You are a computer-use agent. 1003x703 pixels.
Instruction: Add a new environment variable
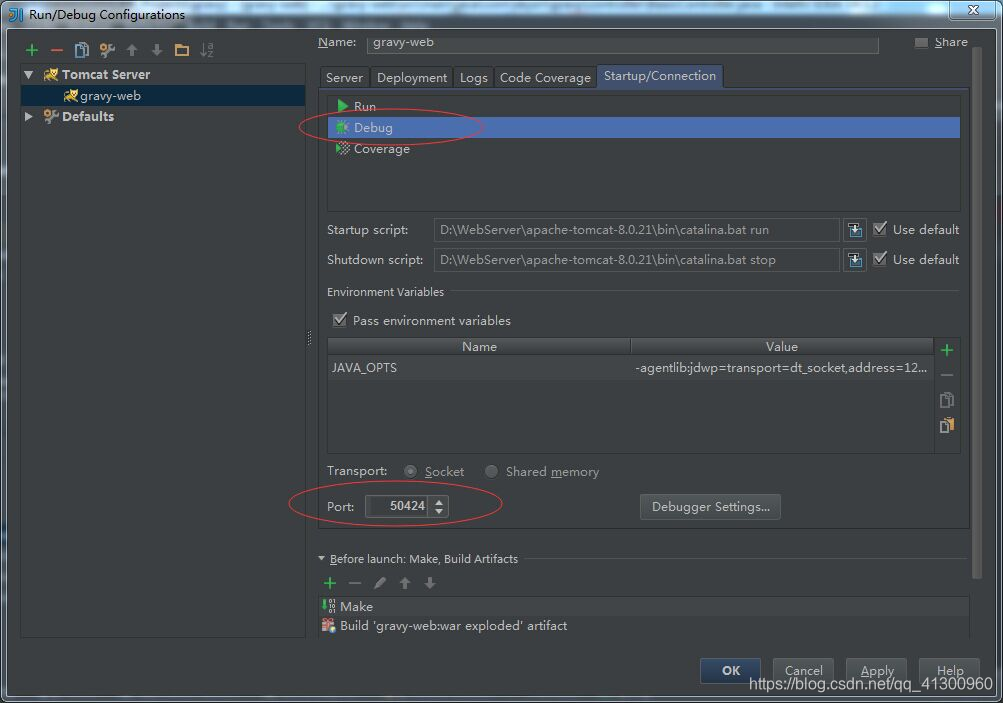[946, 350]
